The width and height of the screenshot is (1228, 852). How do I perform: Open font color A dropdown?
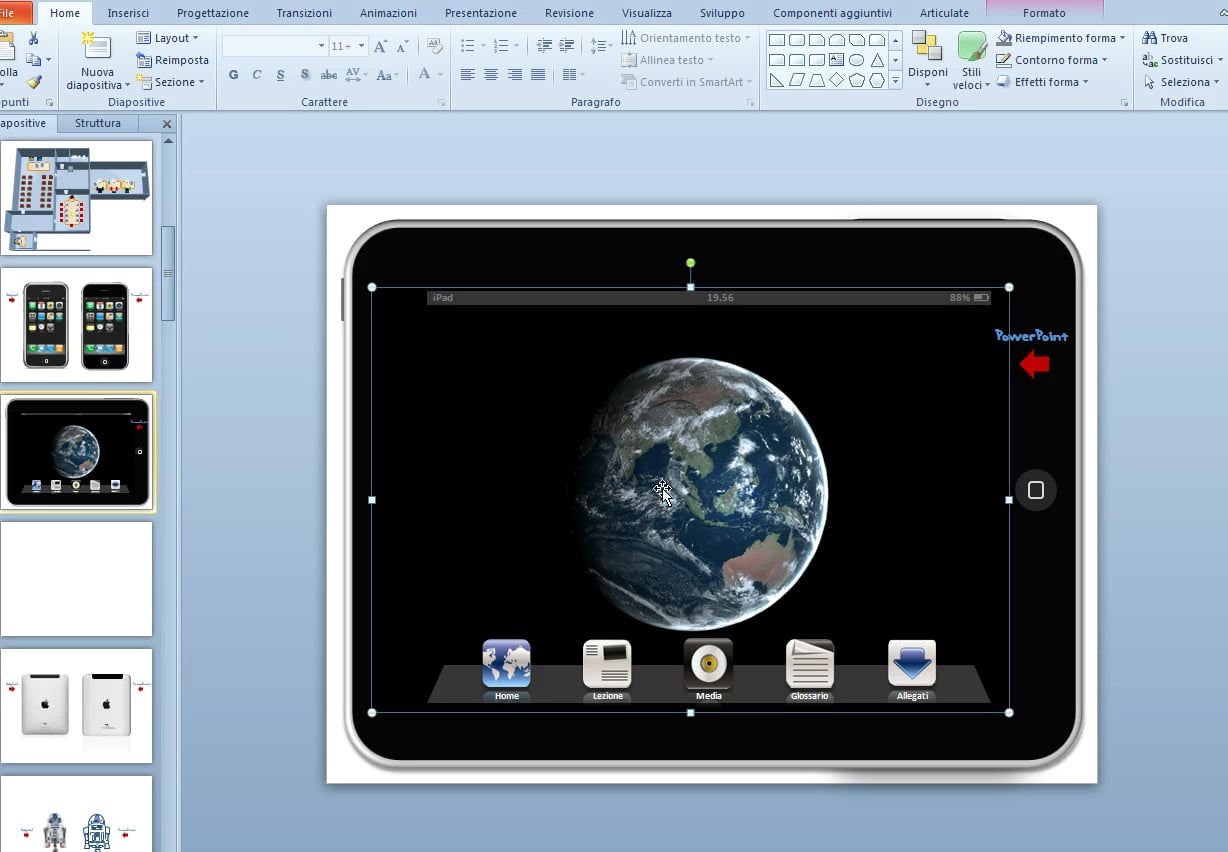(429, 75)
